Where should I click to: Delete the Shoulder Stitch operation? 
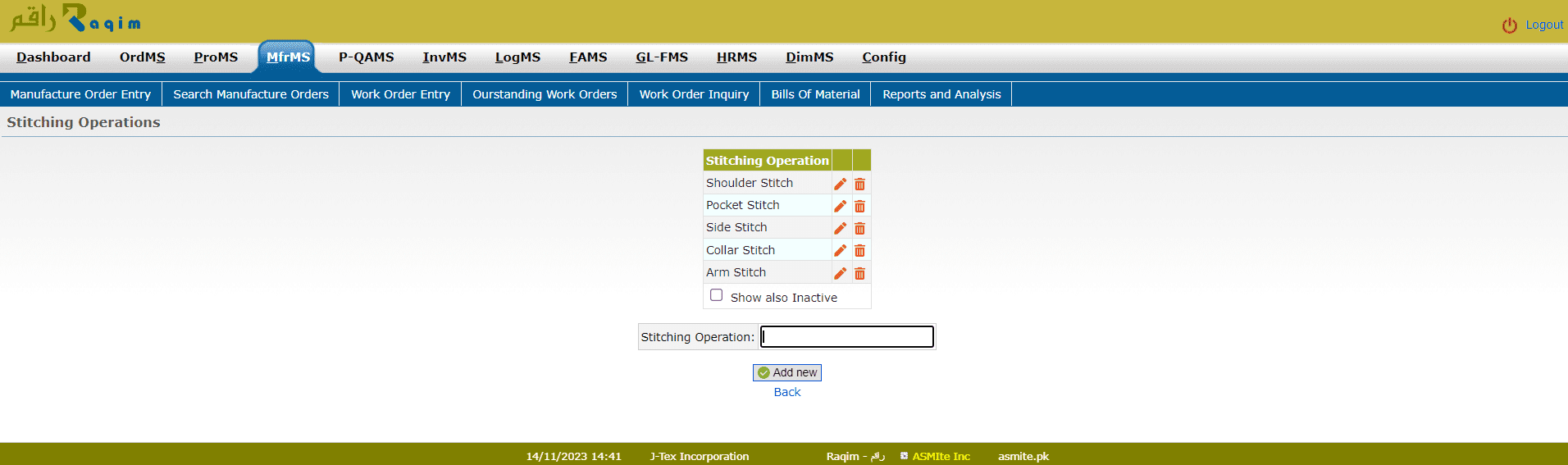[859, 184]
